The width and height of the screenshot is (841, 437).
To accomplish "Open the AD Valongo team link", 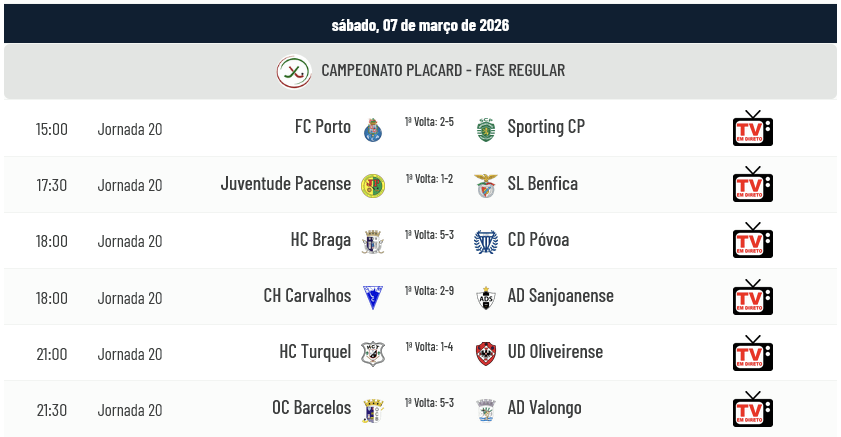I will click(x=544, y=408).
